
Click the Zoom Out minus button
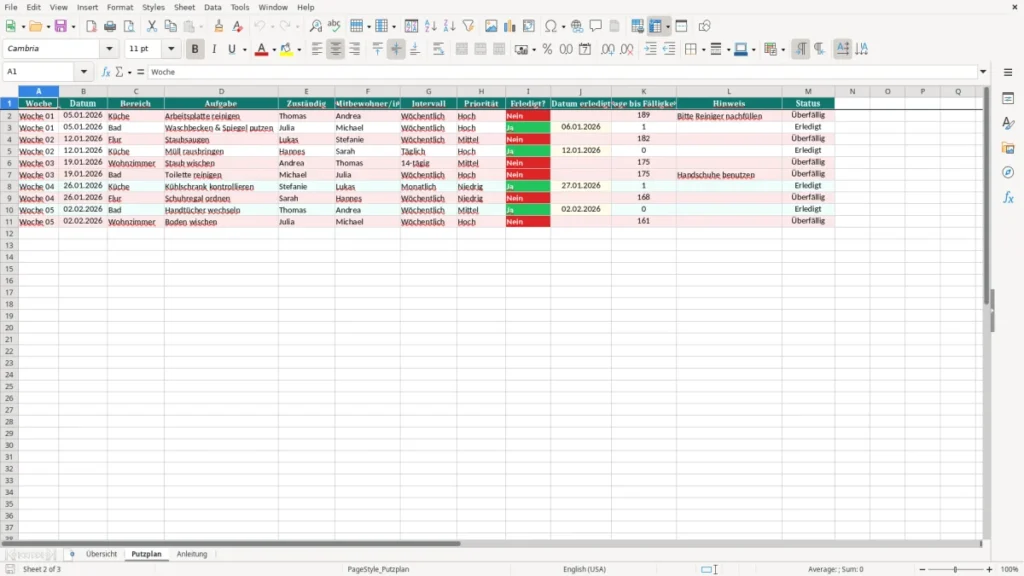click(x=922, y=569)
